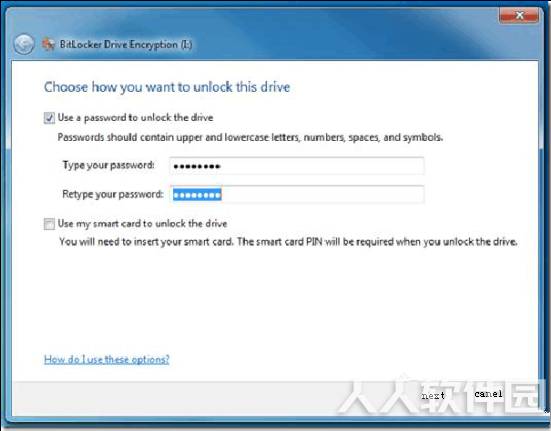Click the next button
The width and height of the screenshot is (551, 431).
click(433, 396)
